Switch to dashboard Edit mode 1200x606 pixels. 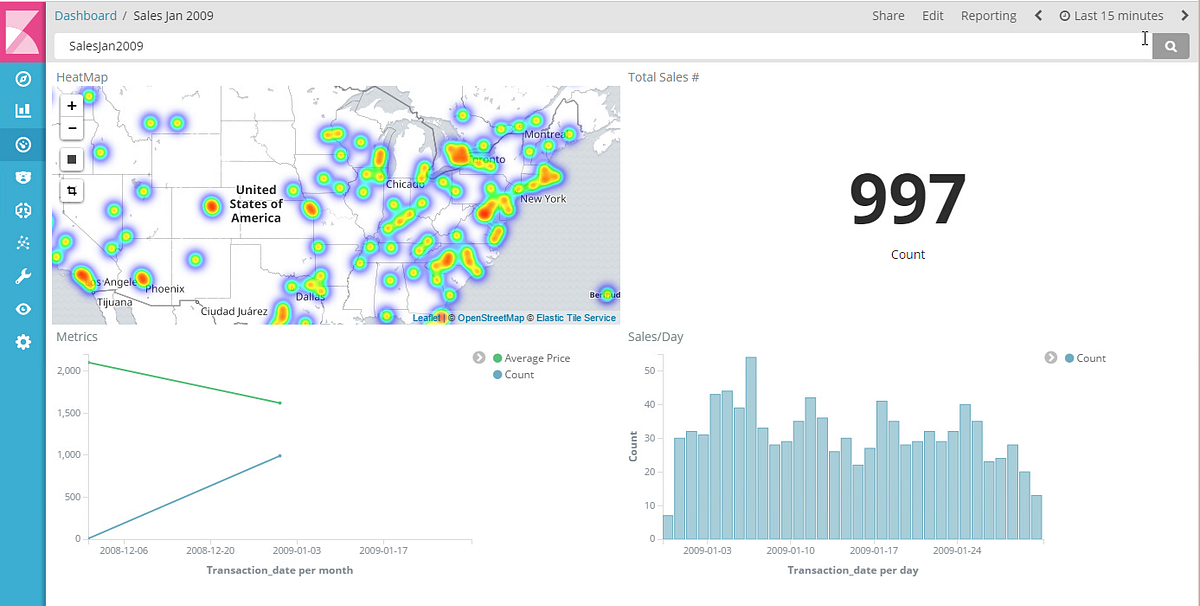click(x=932, y=15)
